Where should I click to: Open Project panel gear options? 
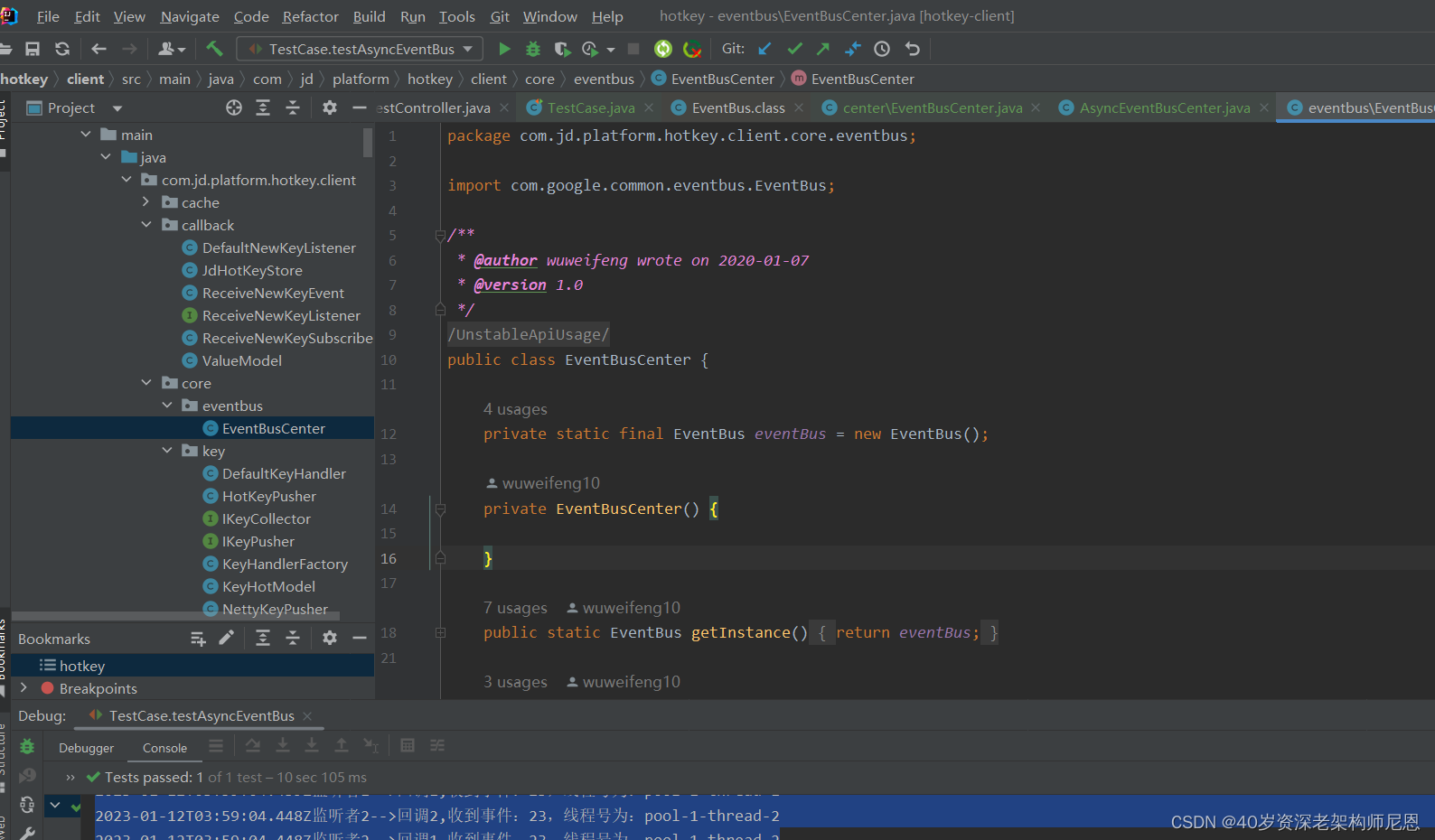[330, 107]
